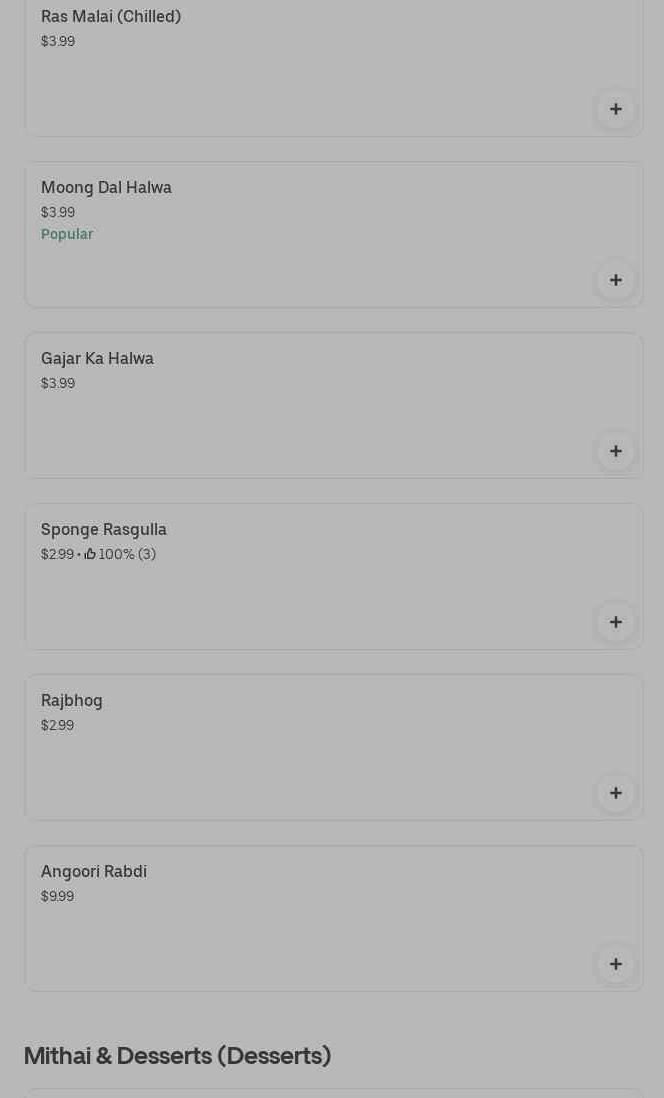Click the Popular tag on Moong Dal Halwa

pos(67,234)
